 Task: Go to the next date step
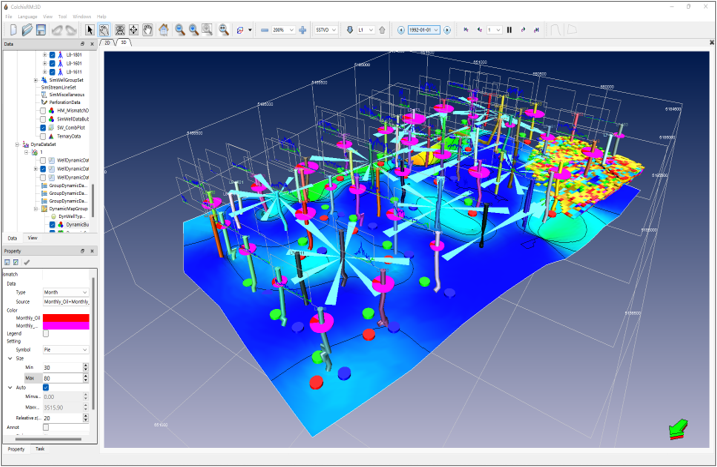pyautogui.click(x=447, y=30)
